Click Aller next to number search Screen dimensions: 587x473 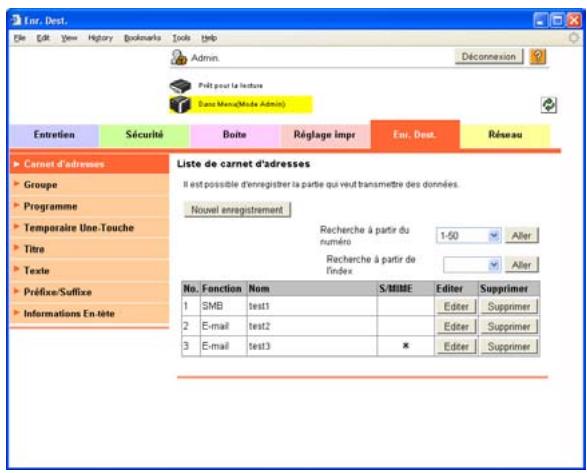522,236
